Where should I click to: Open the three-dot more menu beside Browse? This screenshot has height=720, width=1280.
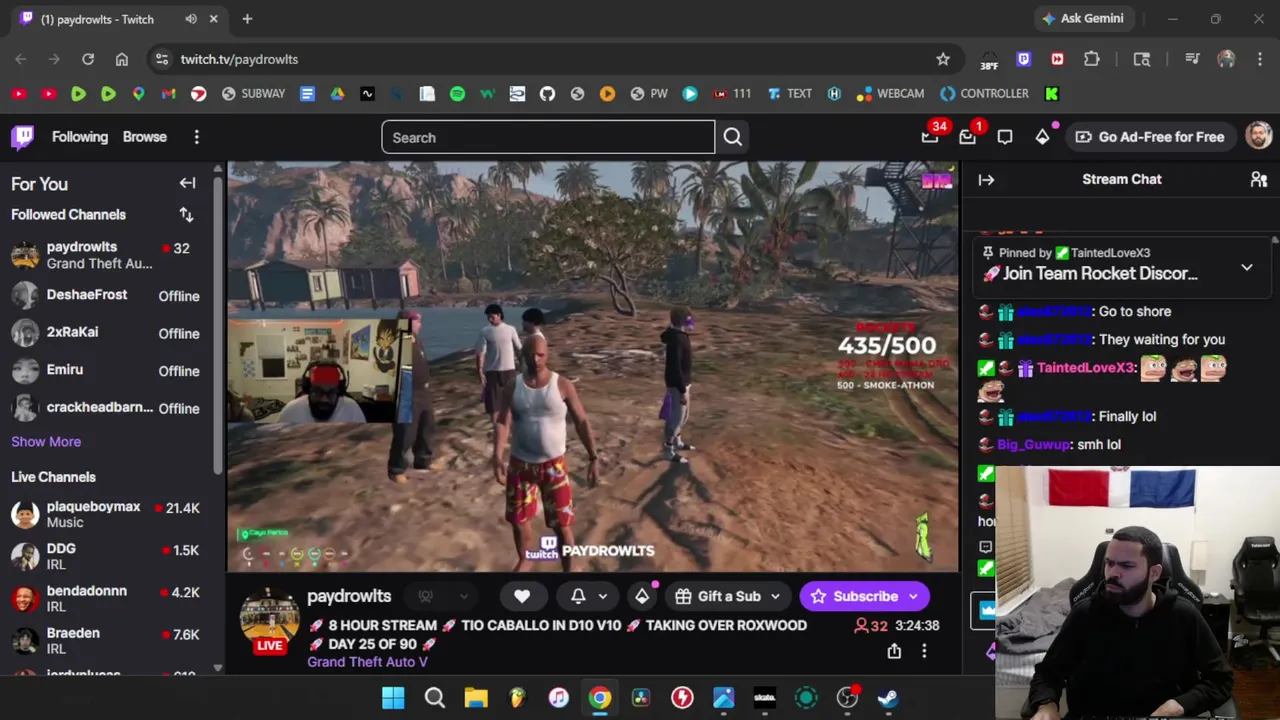point(197,137)
